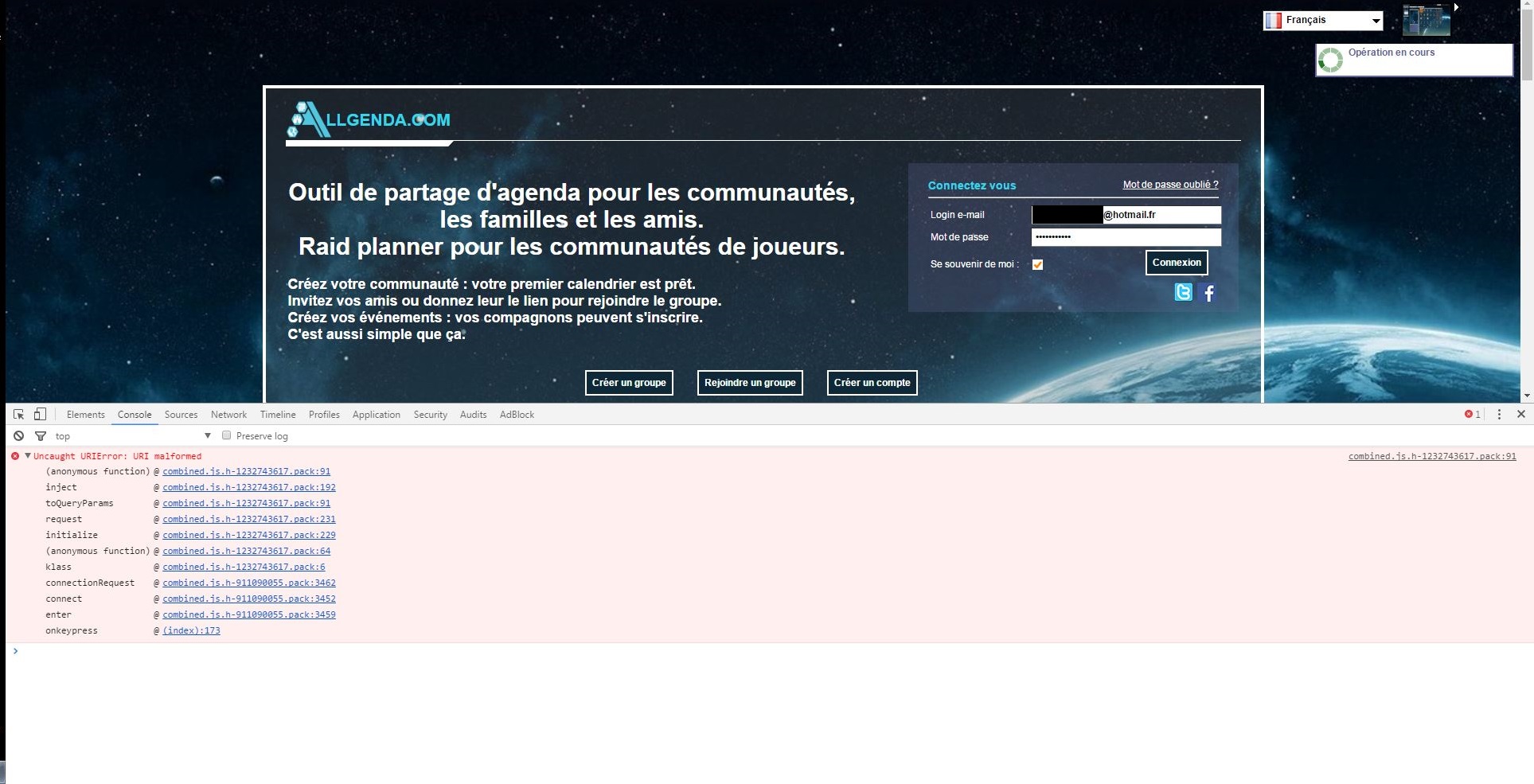Open the (index):173 link for onkeypress
Screen dimensions: 1534x784
coord(191,630)
